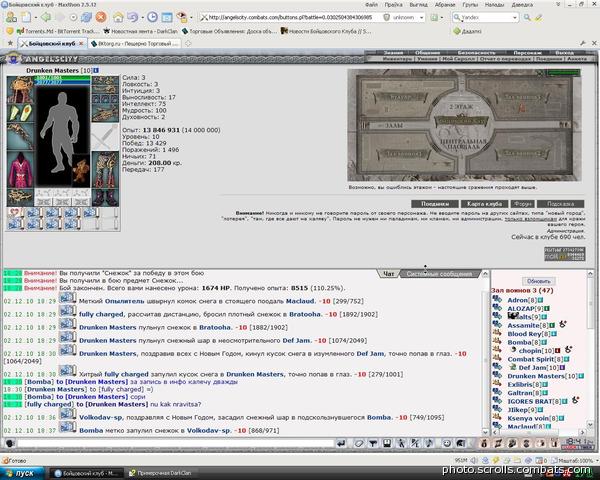The width and height of the screenshot is (600, 480).
Task: Stop page loading with the orange X
Action: (x=101, y=17)
